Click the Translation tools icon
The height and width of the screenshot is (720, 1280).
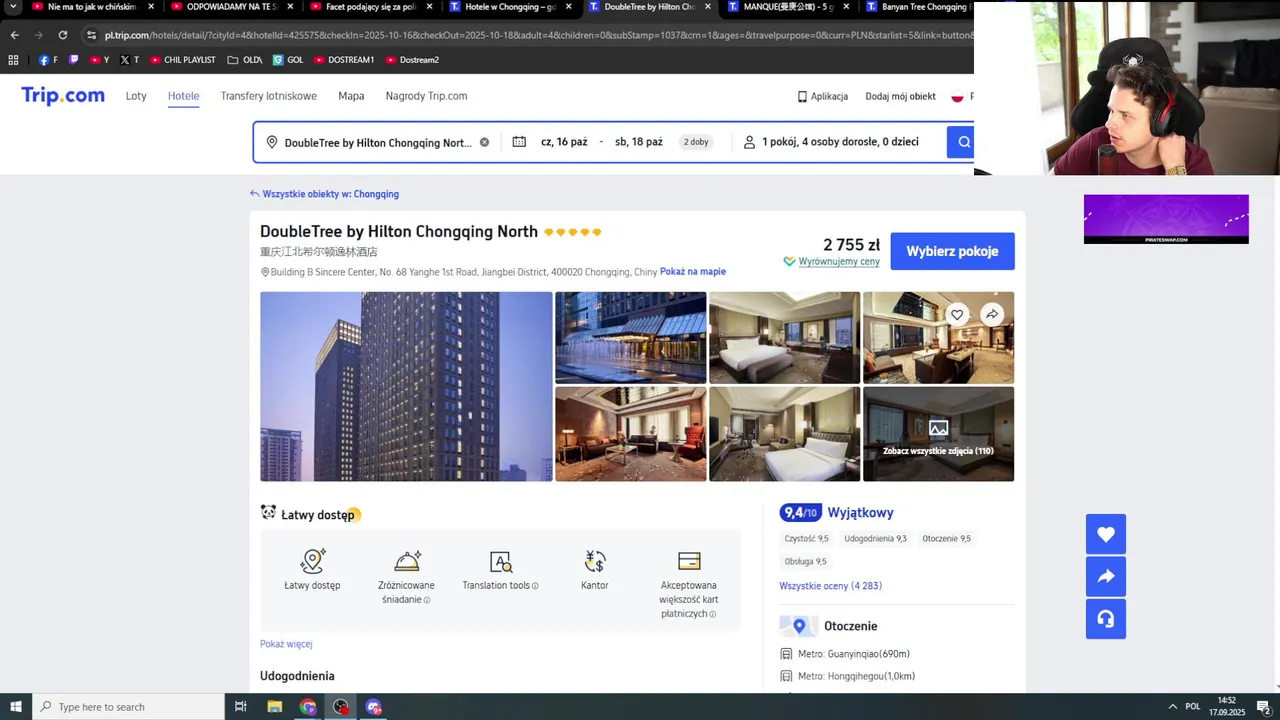500,562
